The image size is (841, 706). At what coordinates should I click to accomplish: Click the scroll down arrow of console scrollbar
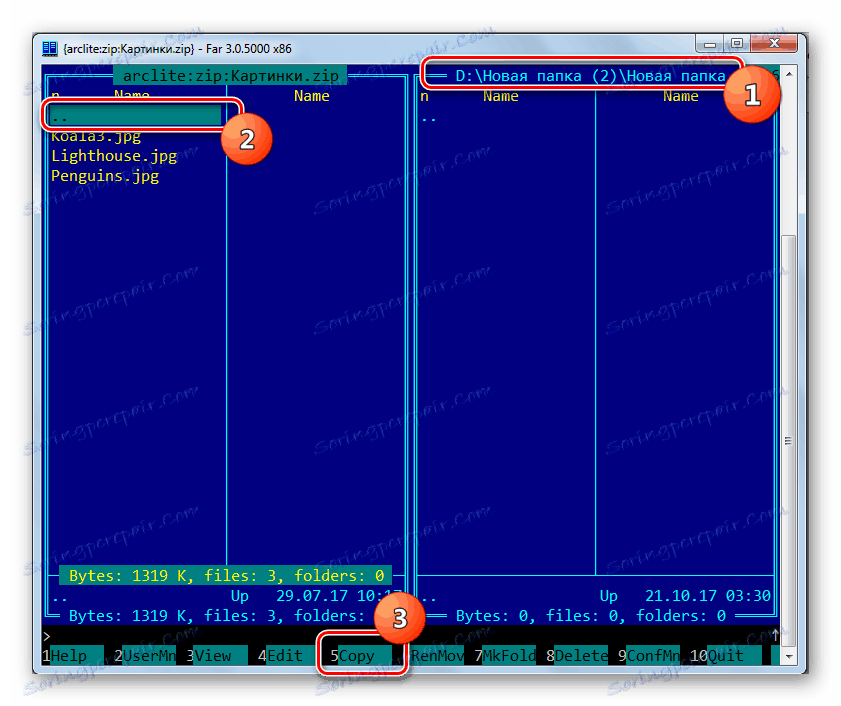coord(788,657)
